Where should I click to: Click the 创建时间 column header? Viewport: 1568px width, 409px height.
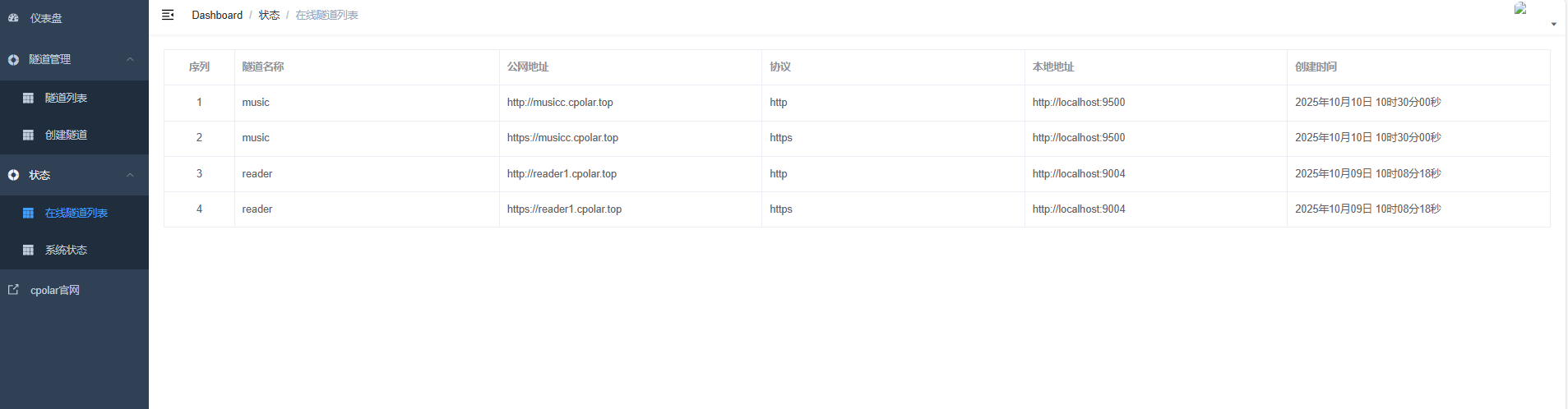[1316, 67]
